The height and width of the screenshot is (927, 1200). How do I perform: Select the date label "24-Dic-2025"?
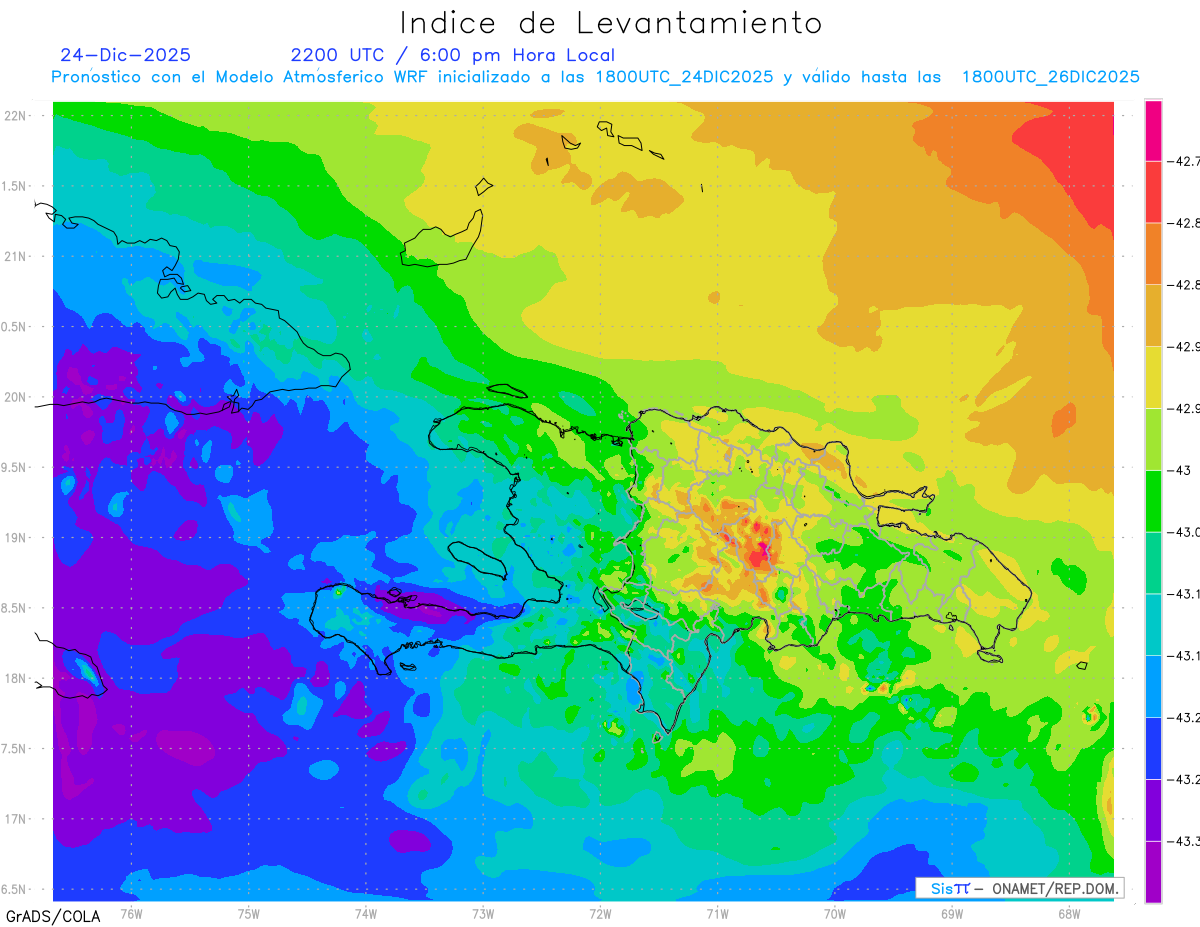tap(125, 55)
